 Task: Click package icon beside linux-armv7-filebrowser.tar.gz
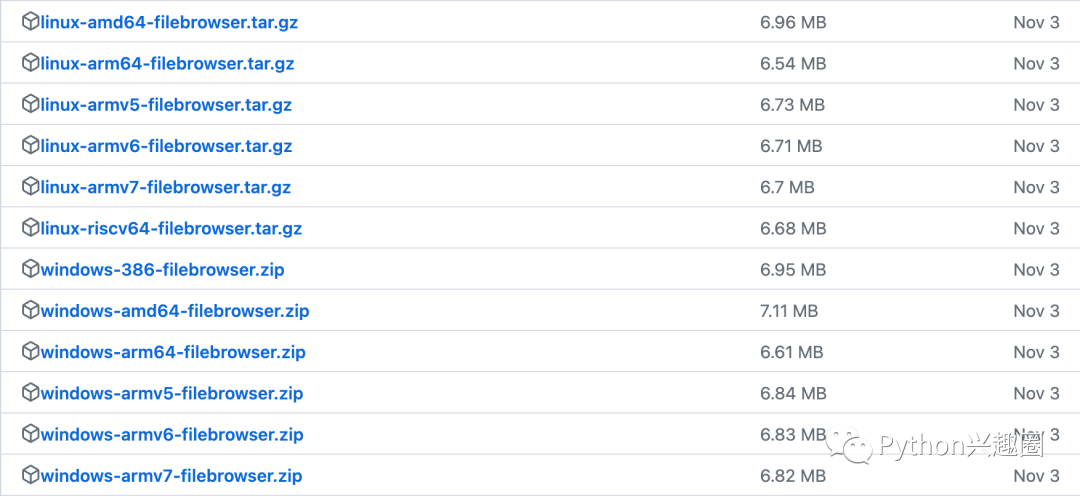pyautogui.click(x=30, y=187)
